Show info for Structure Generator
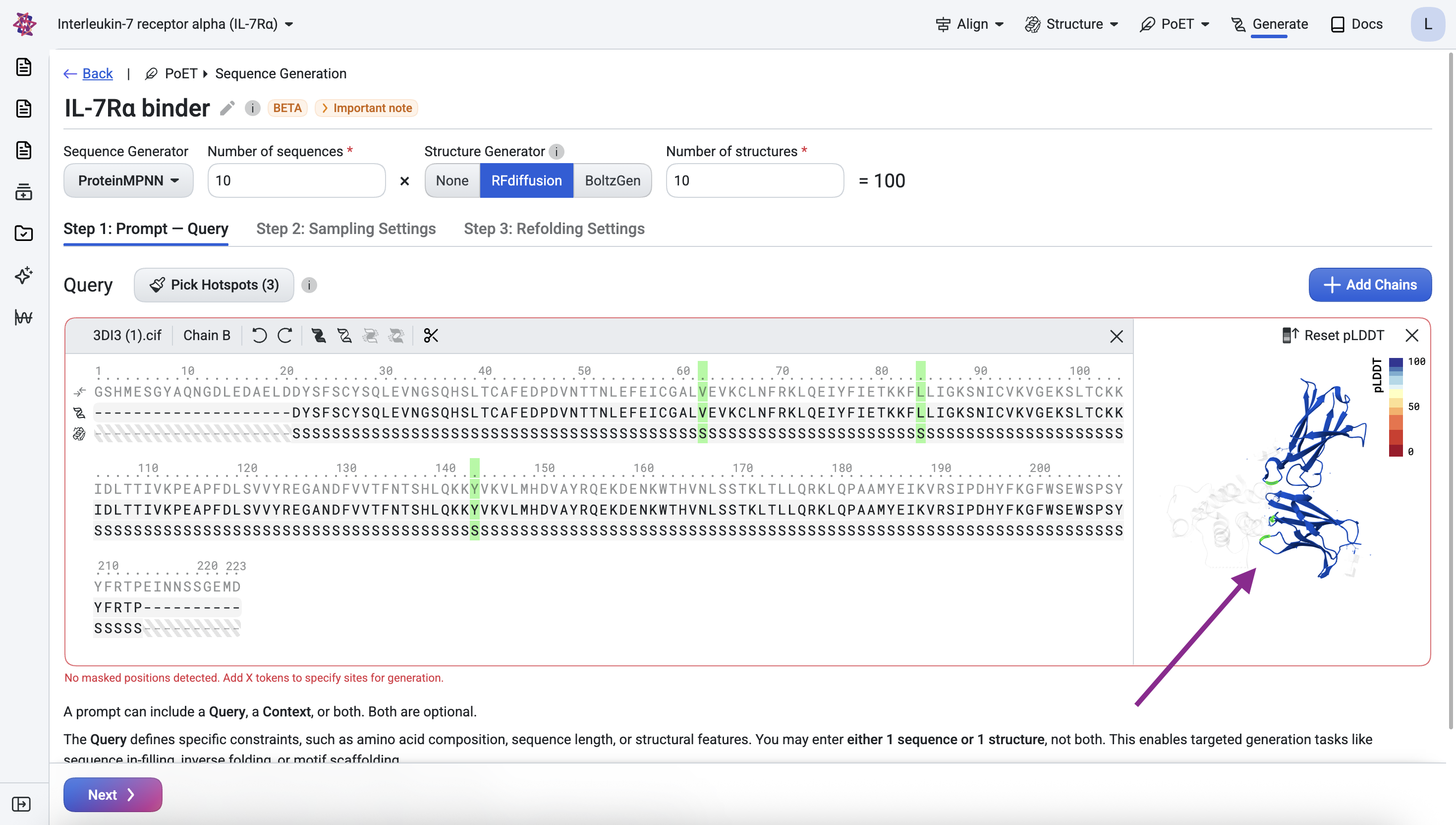This screenshot has height=825, width=1456. [557, 151]
